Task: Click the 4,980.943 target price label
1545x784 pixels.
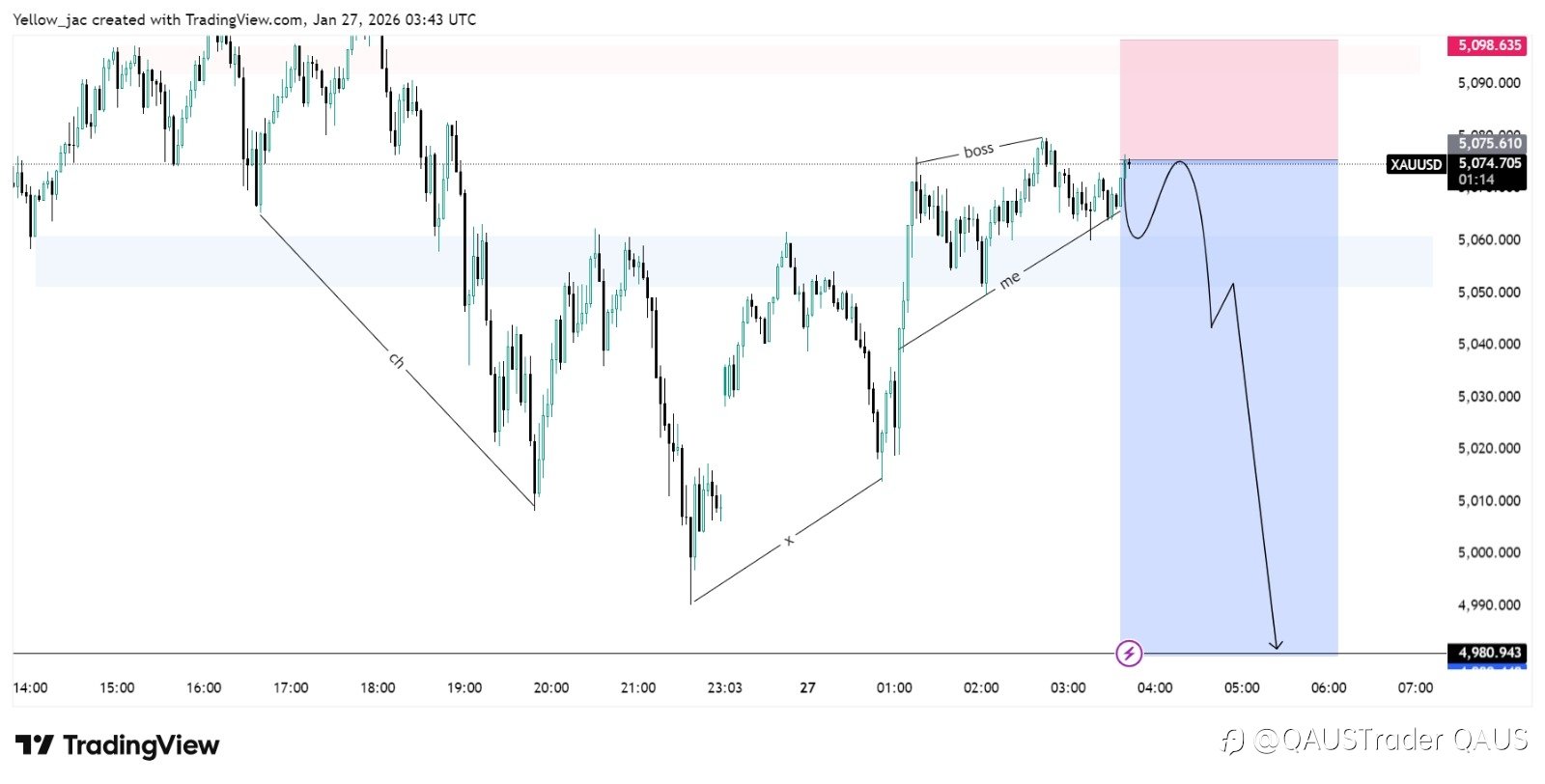Action: (1489, 653)
